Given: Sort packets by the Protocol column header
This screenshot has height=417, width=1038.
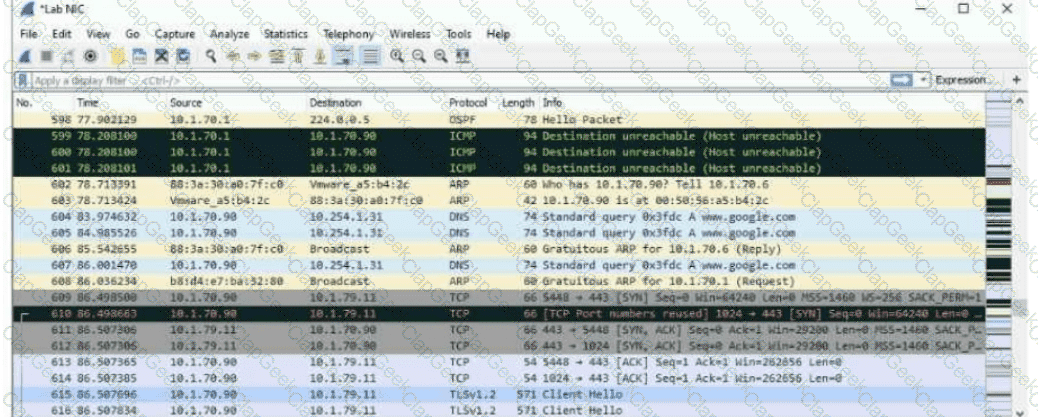Looking at the screenshot, I should point(467,103).
